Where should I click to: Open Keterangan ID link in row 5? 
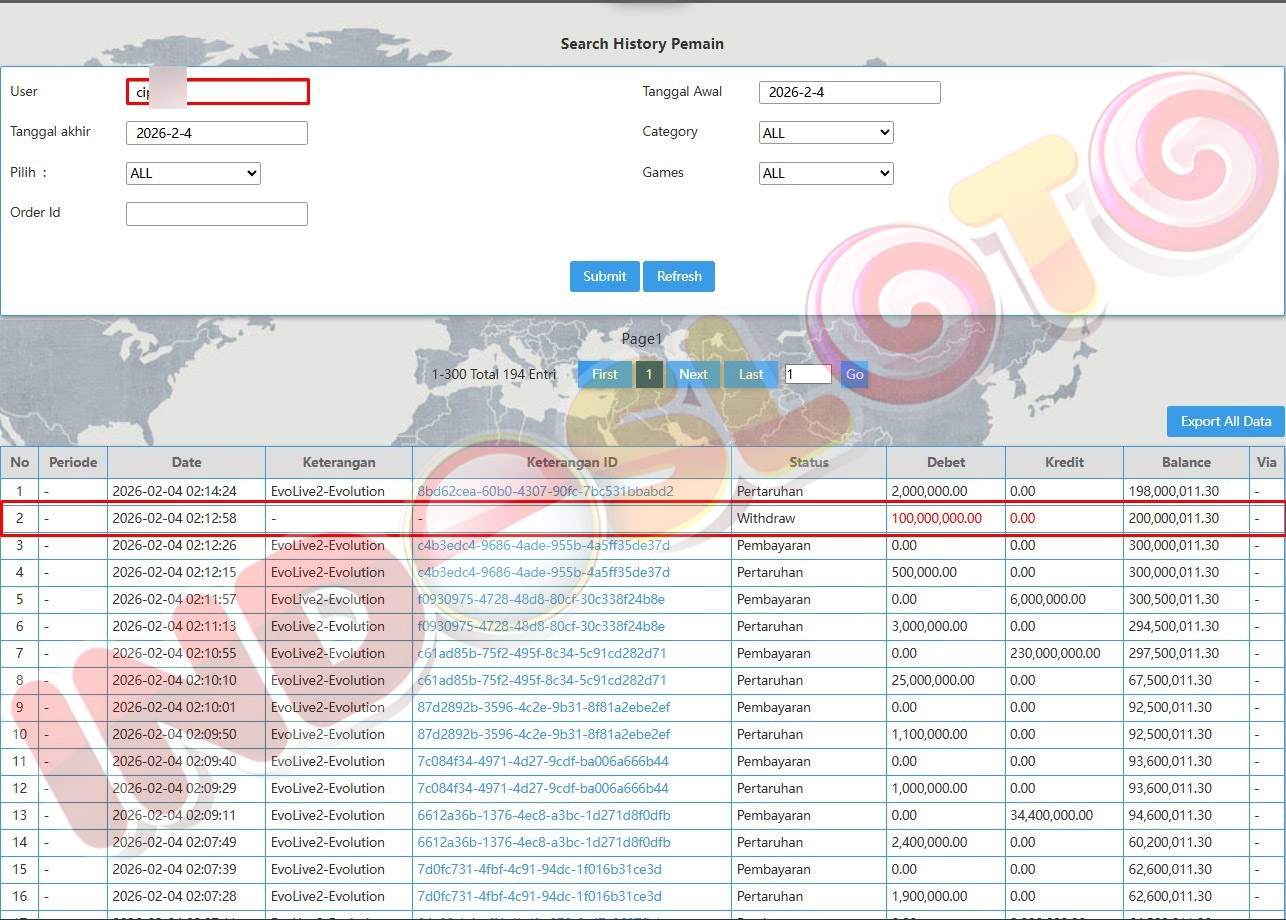pyautogui.click(x=540, y=599)
